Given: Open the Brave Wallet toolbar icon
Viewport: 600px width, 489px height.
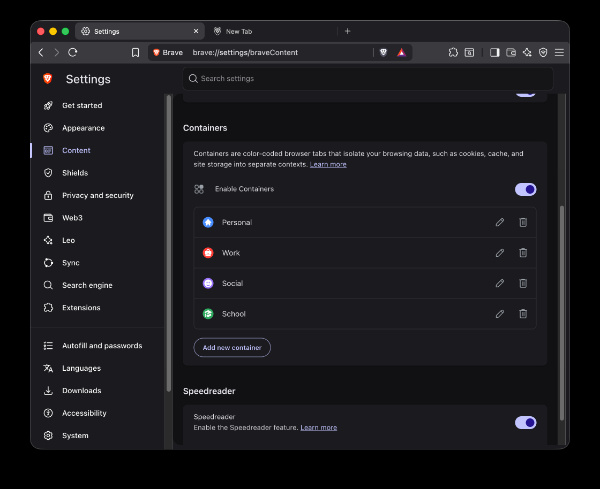Looking at the screenshot, I should [511, 52].
